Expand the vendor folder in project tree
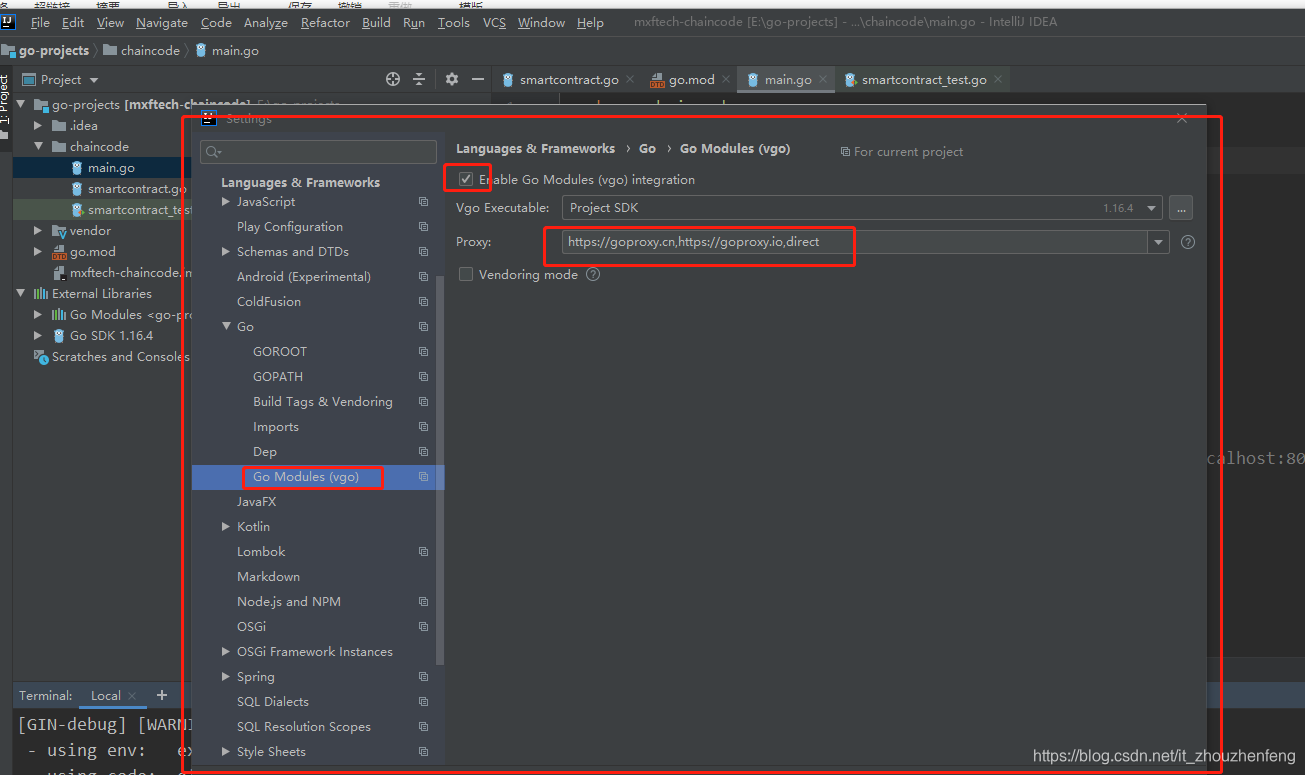1305x775 pixels. 38,231
